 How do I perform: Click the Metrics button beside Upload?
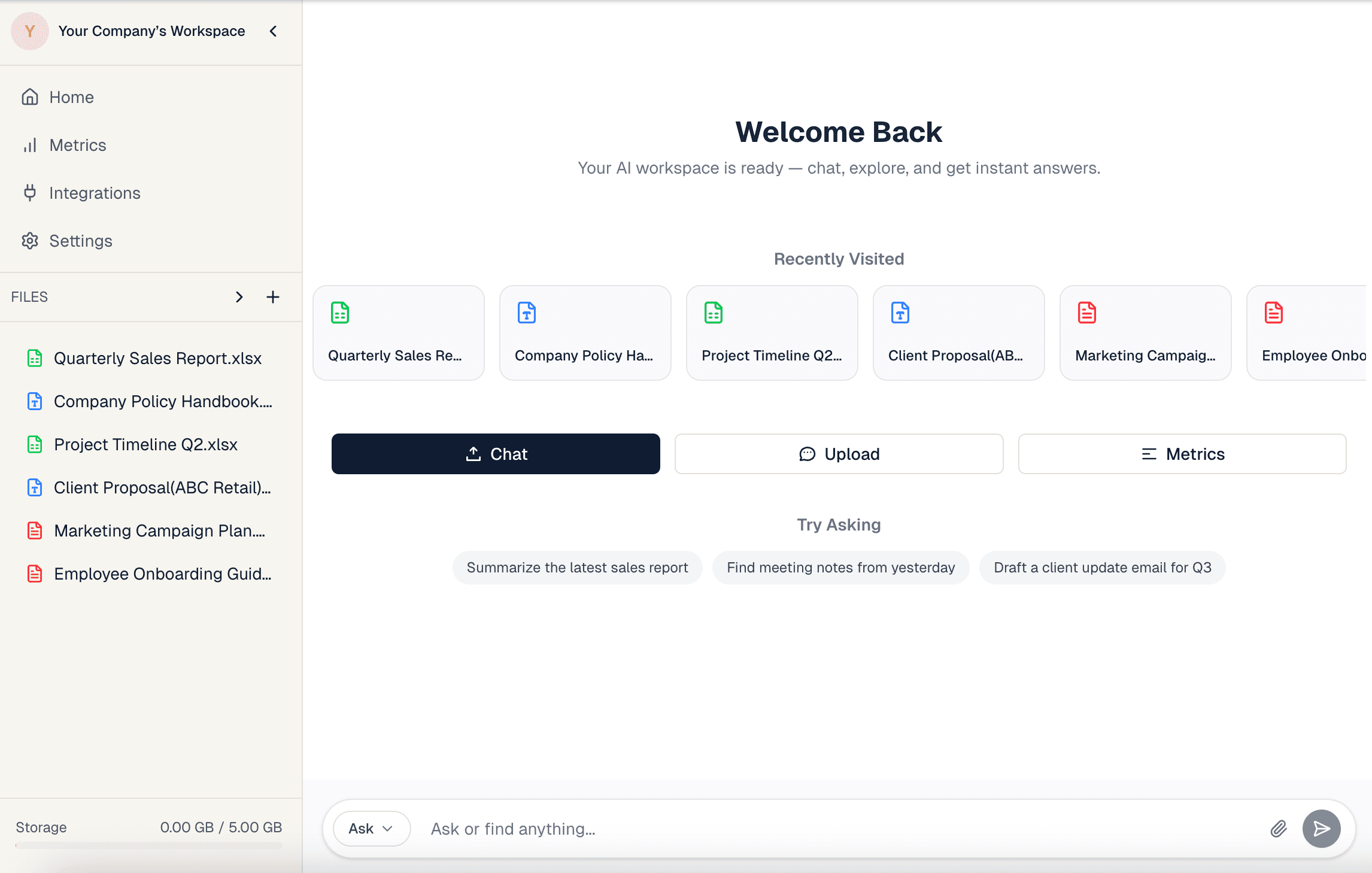[1182, 454]
